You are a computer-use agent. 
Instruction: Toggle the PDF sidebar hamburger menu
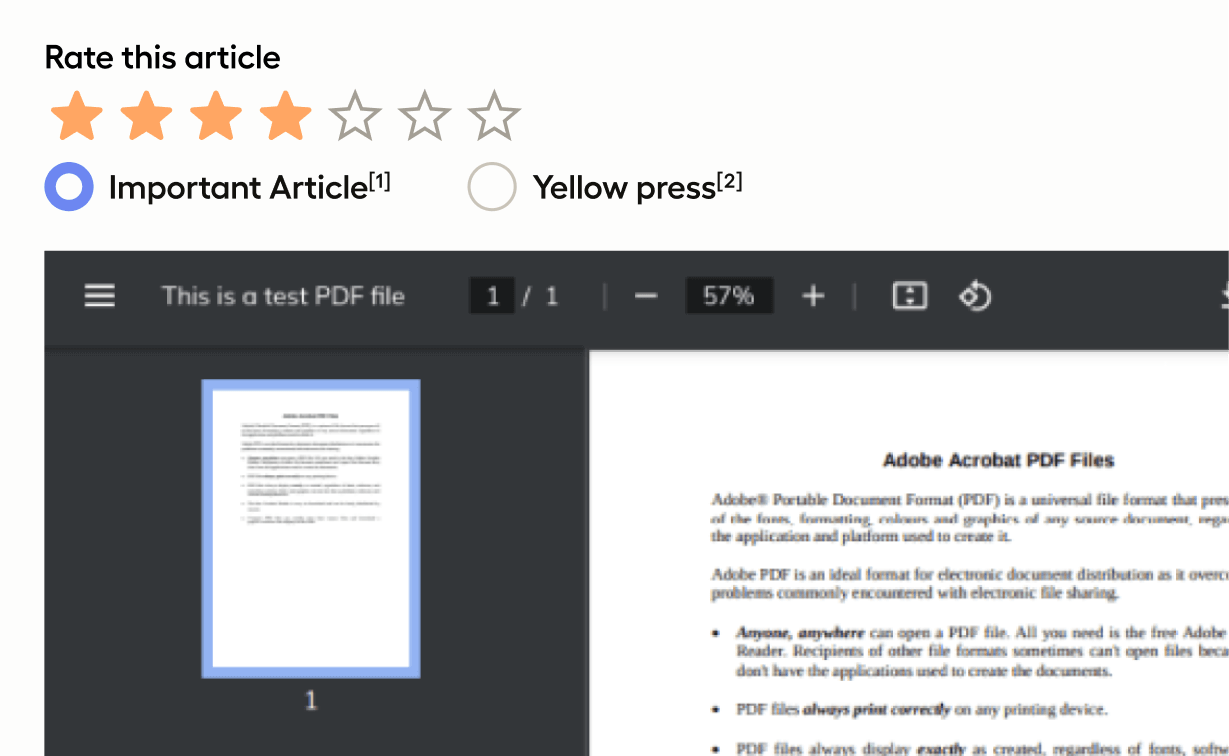click(99, 296)
